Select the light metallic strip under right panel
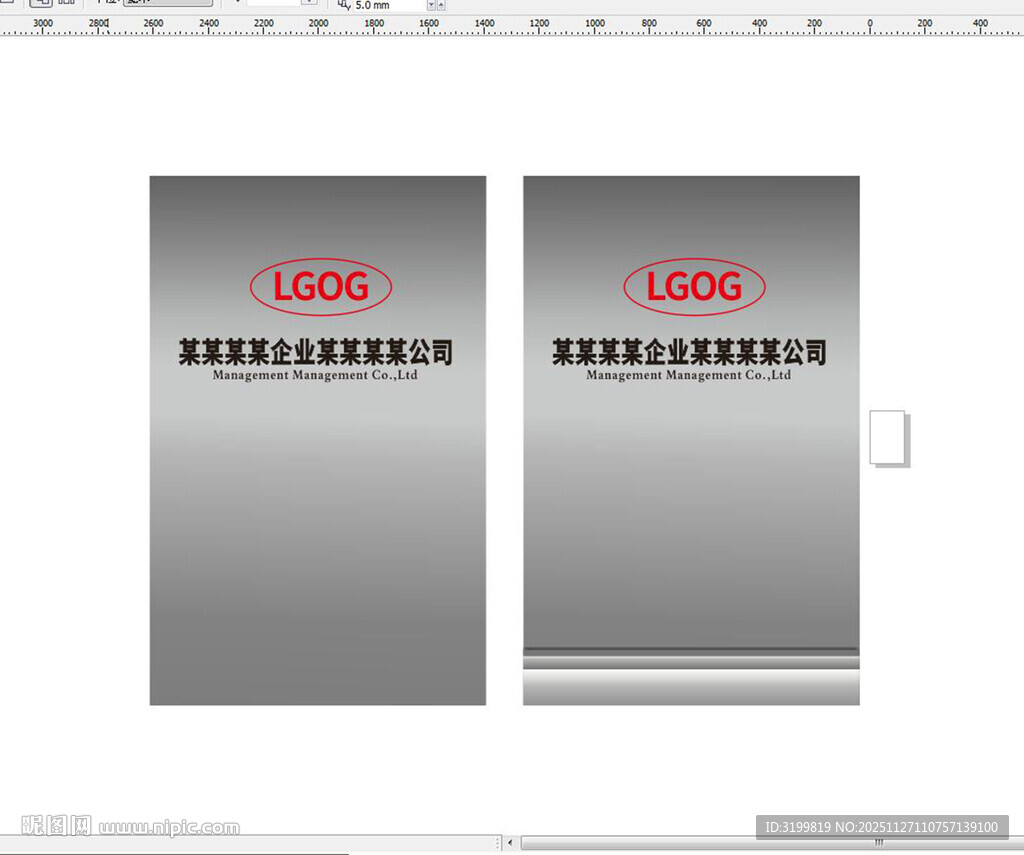Viewport: 1024px width, 855px height. [x=691, y=688]
